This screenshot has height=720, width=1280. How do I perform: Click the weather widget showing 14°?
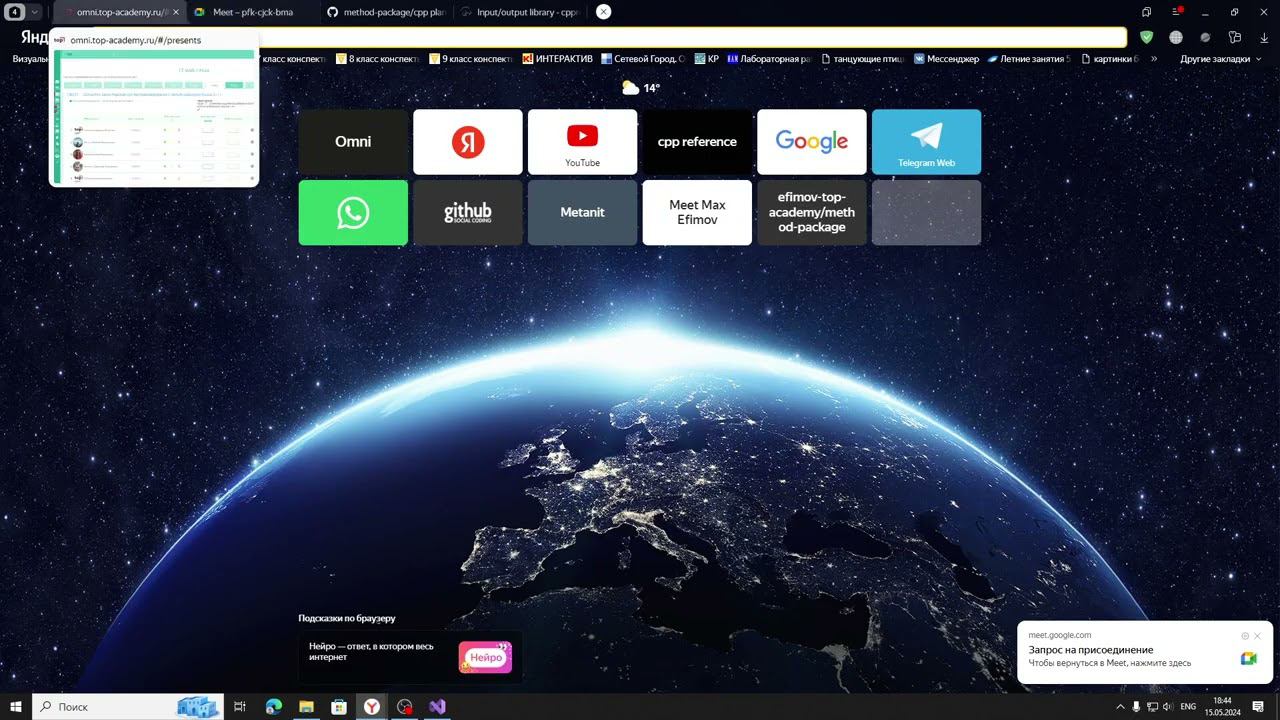[x=641, y=88]
